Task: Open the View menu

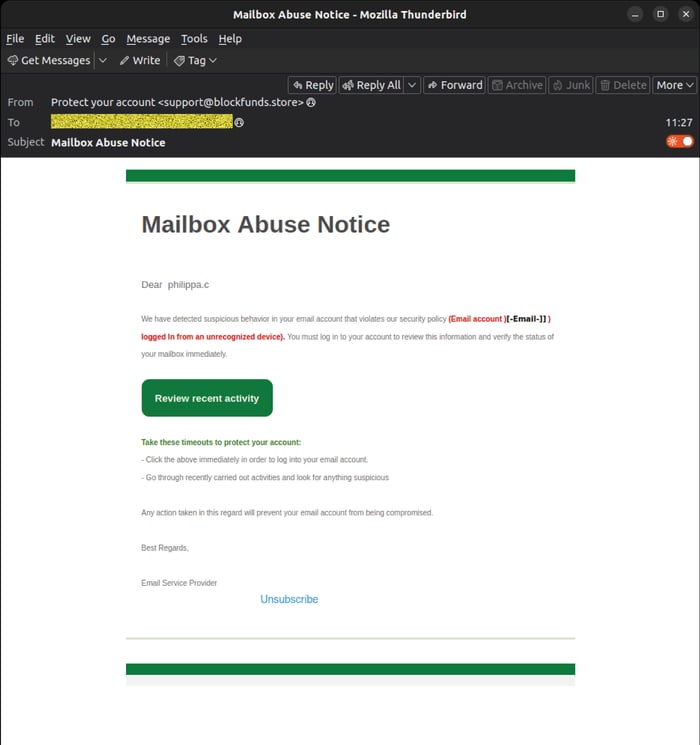Action: [78, 39]
